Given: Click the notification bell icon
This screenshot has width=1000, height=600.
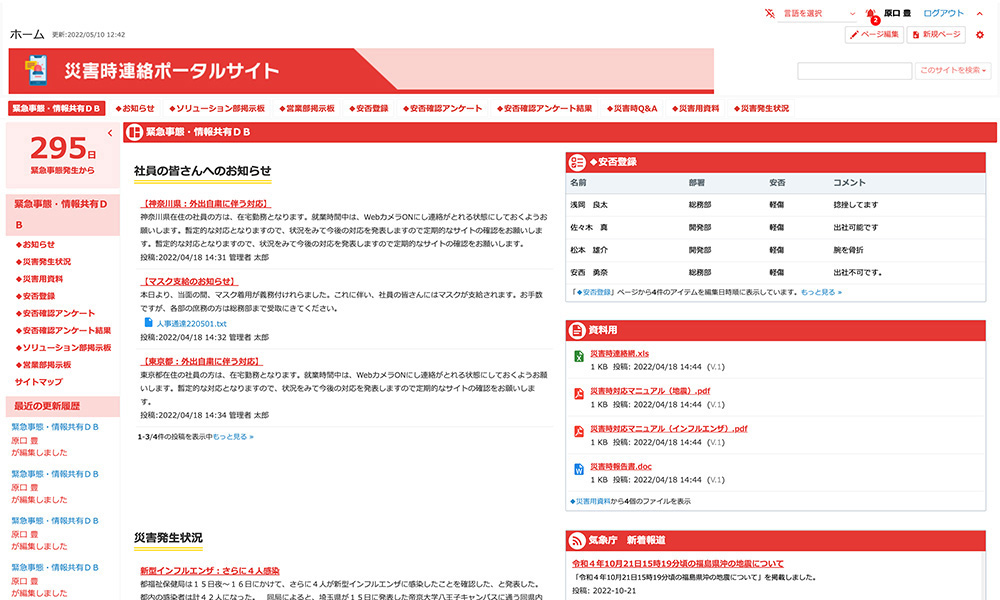Looking at the screenshot, I should pos(871,14).
